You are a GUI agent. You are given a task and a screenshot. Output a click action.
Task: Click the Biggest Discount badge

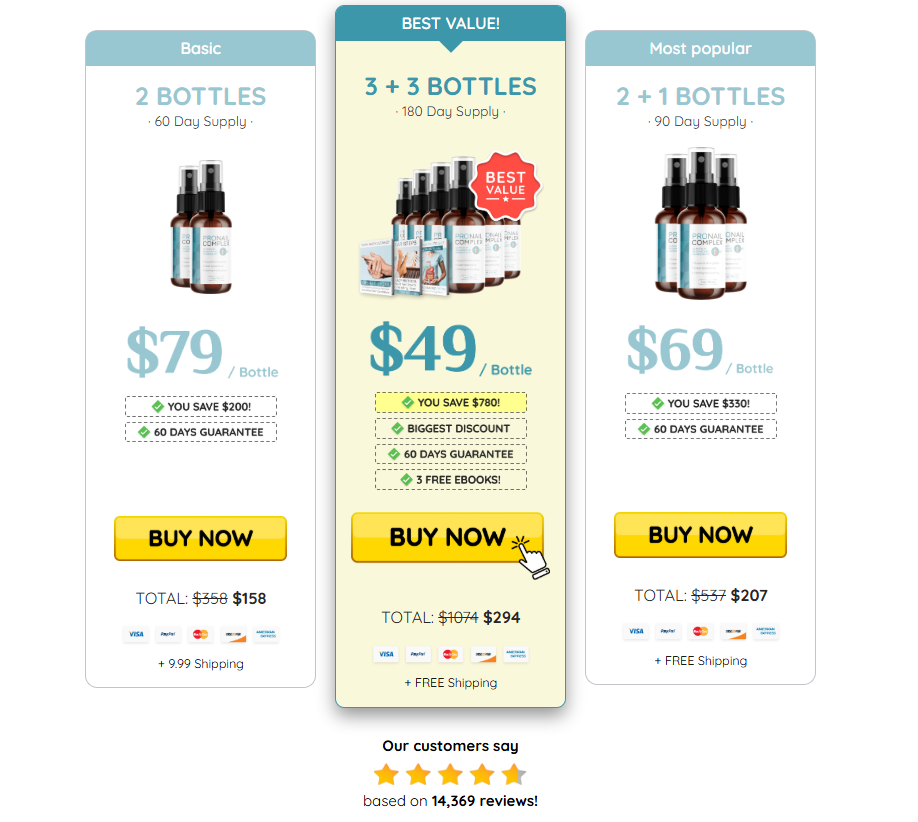click(x=451, y=429)
